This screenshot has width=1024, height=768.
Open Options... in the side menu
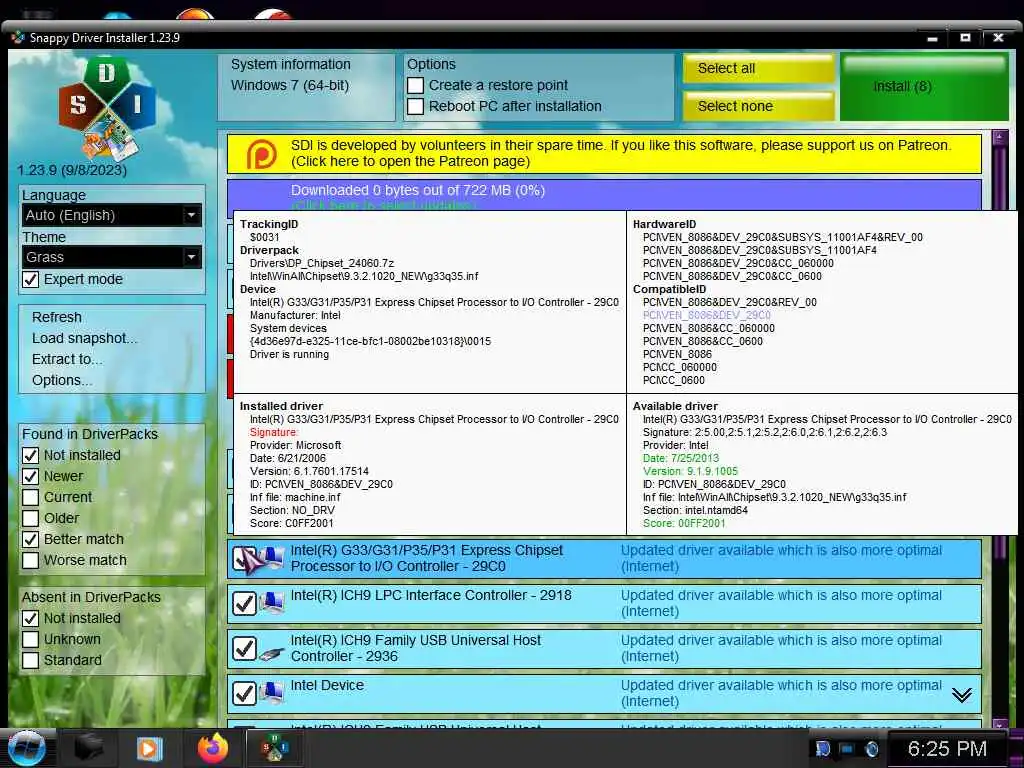coord(62,380)
